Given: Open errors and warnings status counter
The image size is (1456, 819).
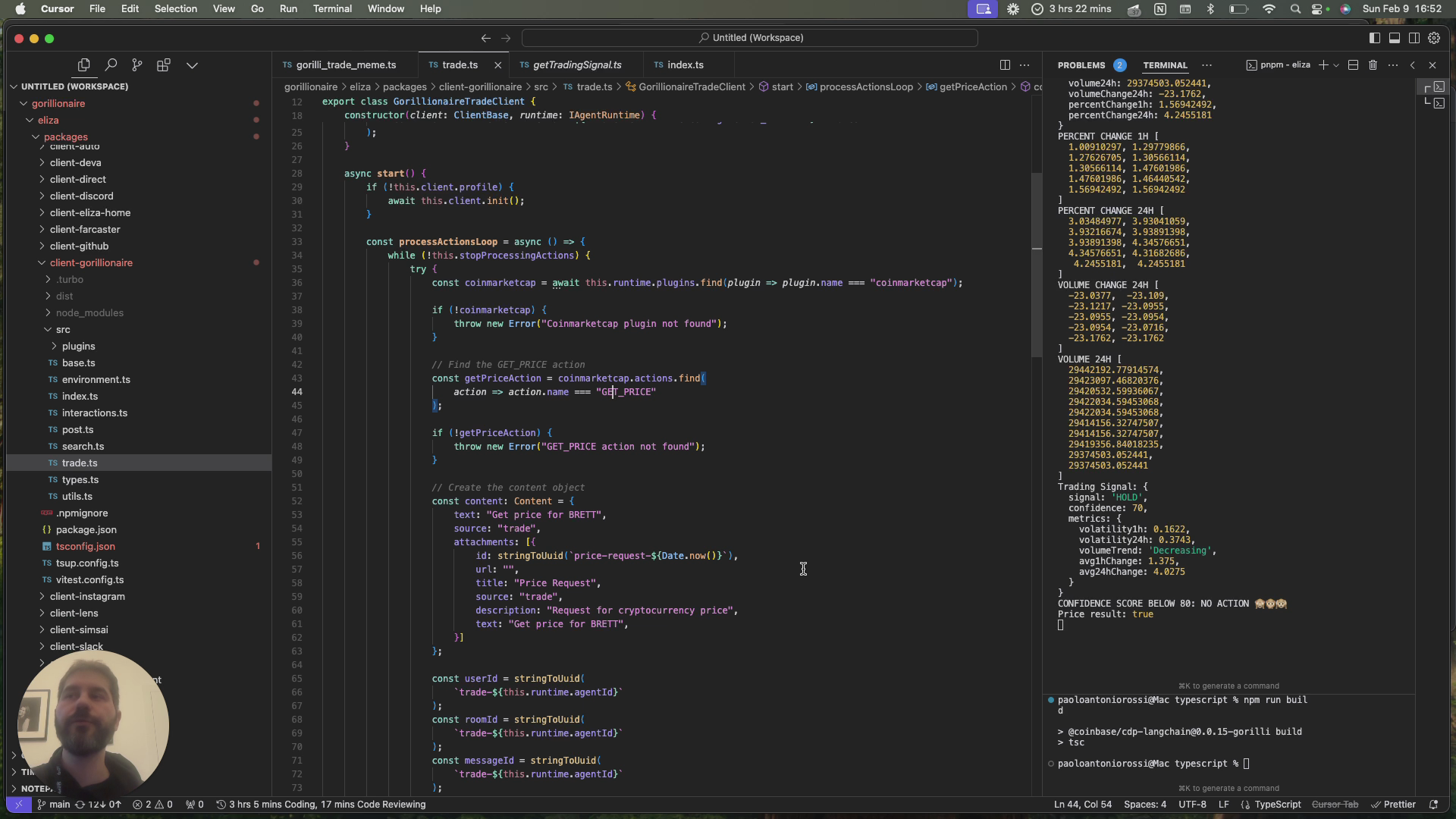Looking at the screenshot, I should (x=152, y=805).
